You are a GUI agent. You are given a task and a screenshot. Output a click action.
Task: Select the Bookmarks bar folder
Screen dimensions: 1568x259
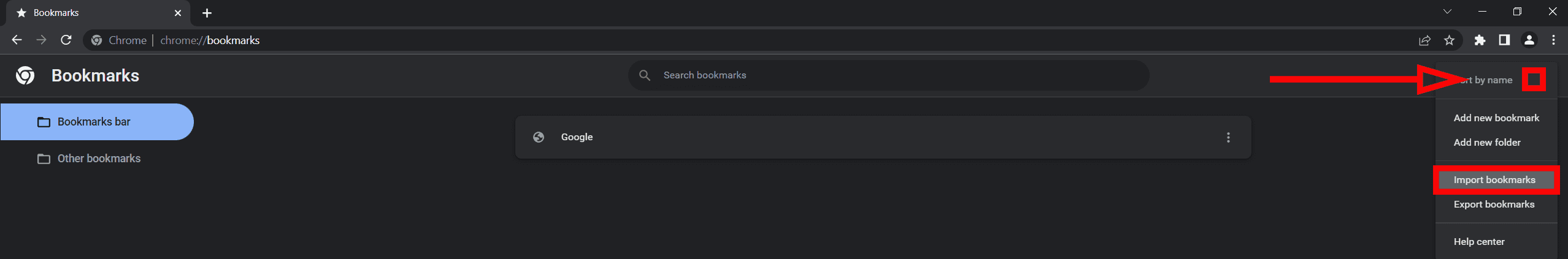click(93, 122)
